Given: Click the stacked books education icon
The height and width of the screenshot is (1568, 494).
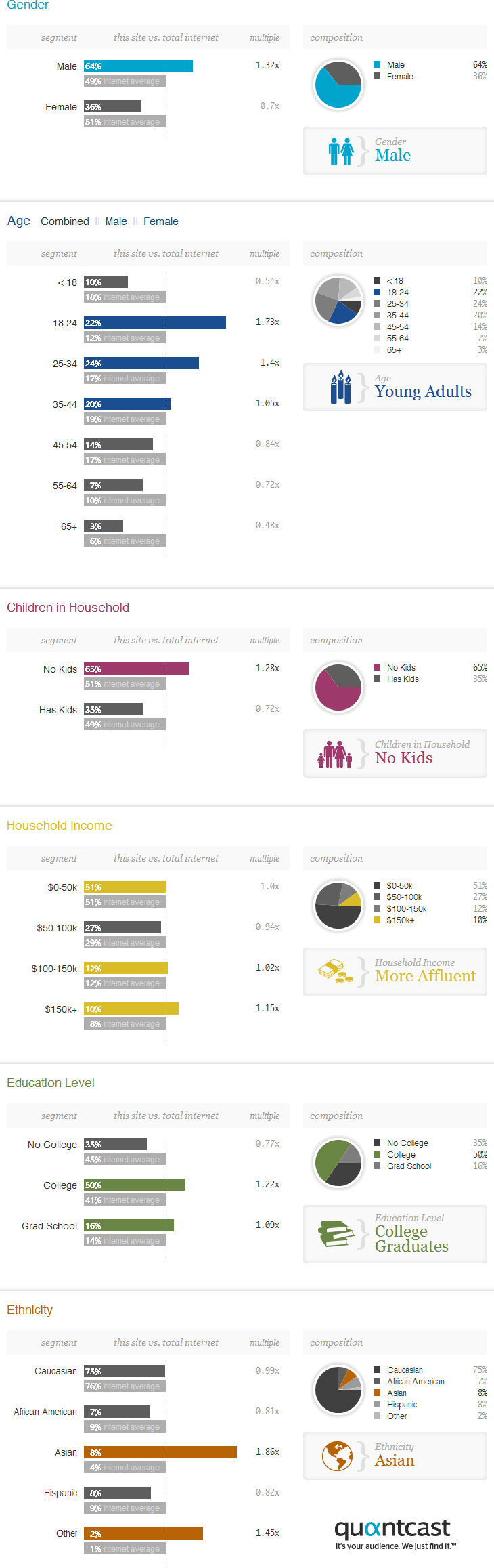Looking at the screenshot, I should (336, 1233).
